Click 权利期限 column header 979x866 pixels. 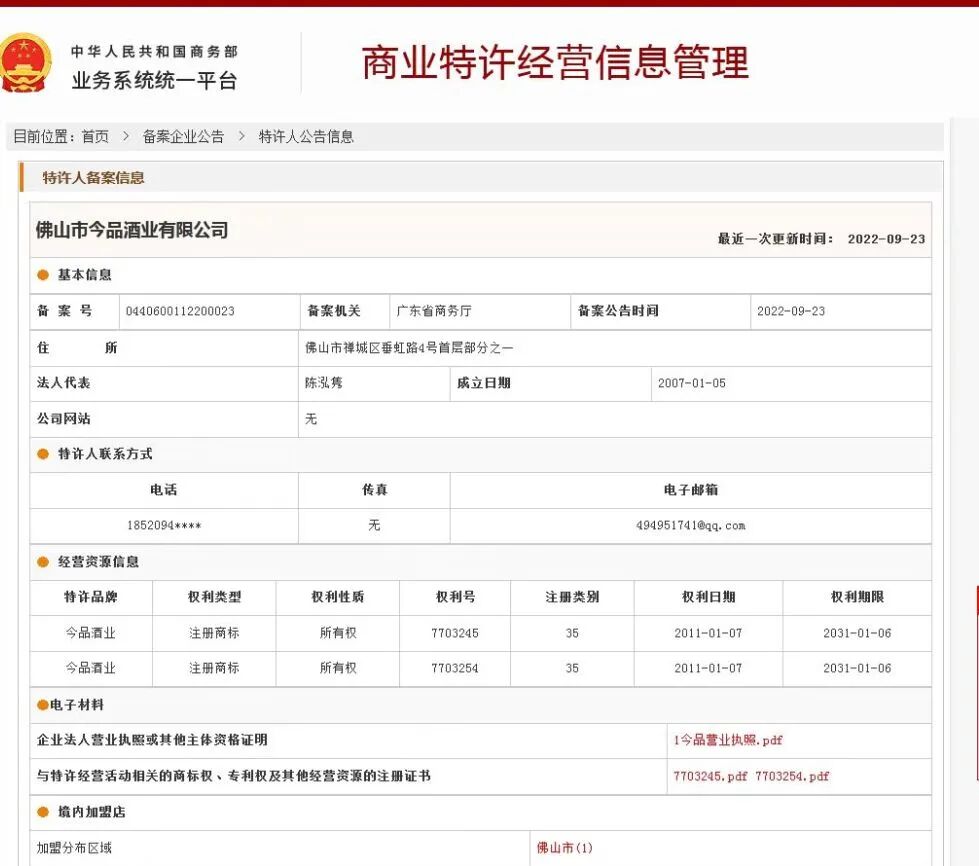coord(857,597)
